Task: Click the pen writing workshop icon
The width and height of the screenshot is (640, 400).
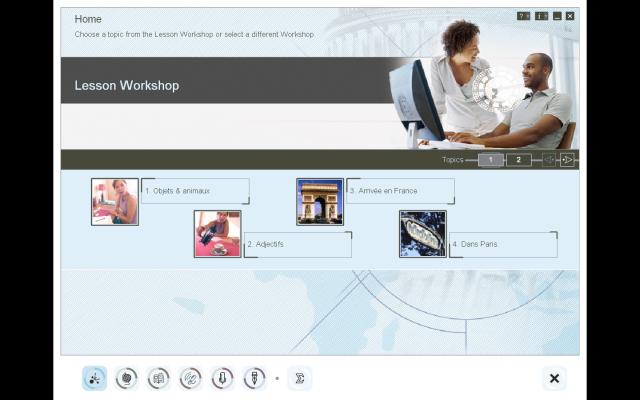Action: coord(254,378)
